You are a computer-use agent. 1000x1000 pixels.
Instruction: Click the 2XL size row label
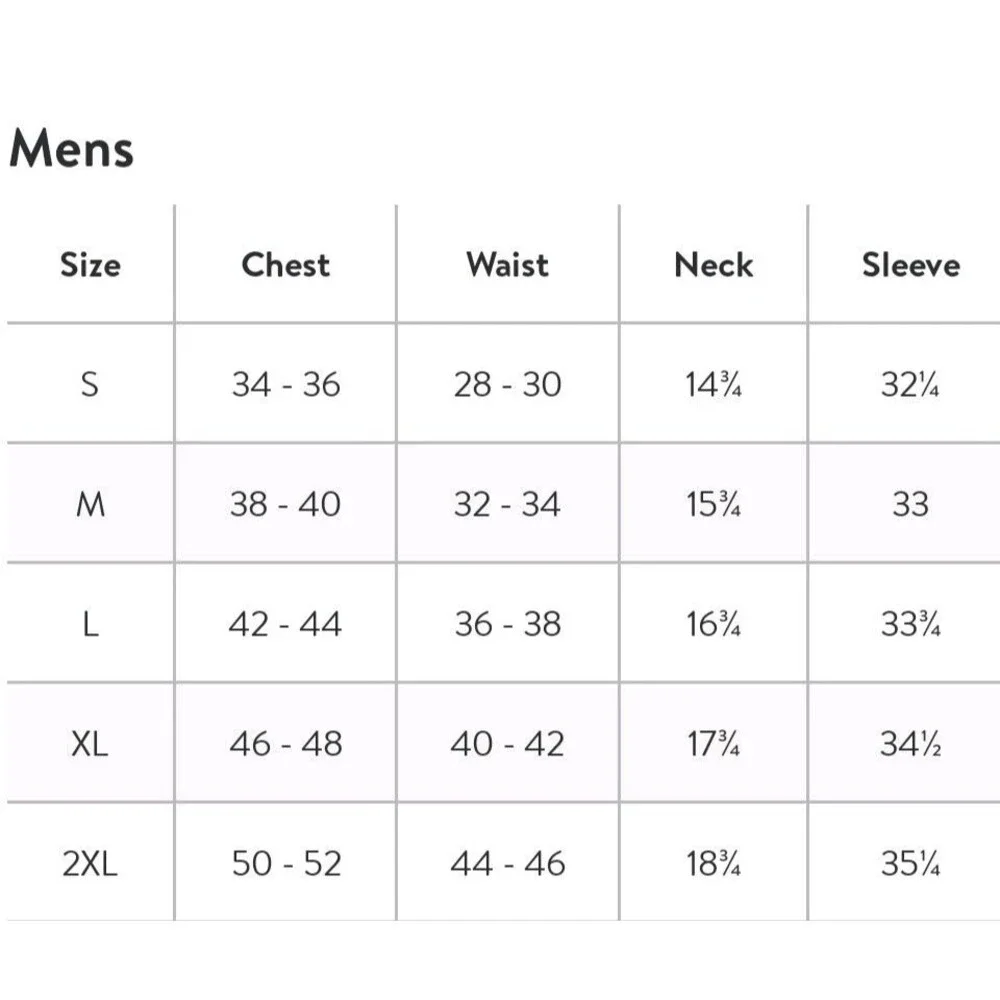coord(90,864)
